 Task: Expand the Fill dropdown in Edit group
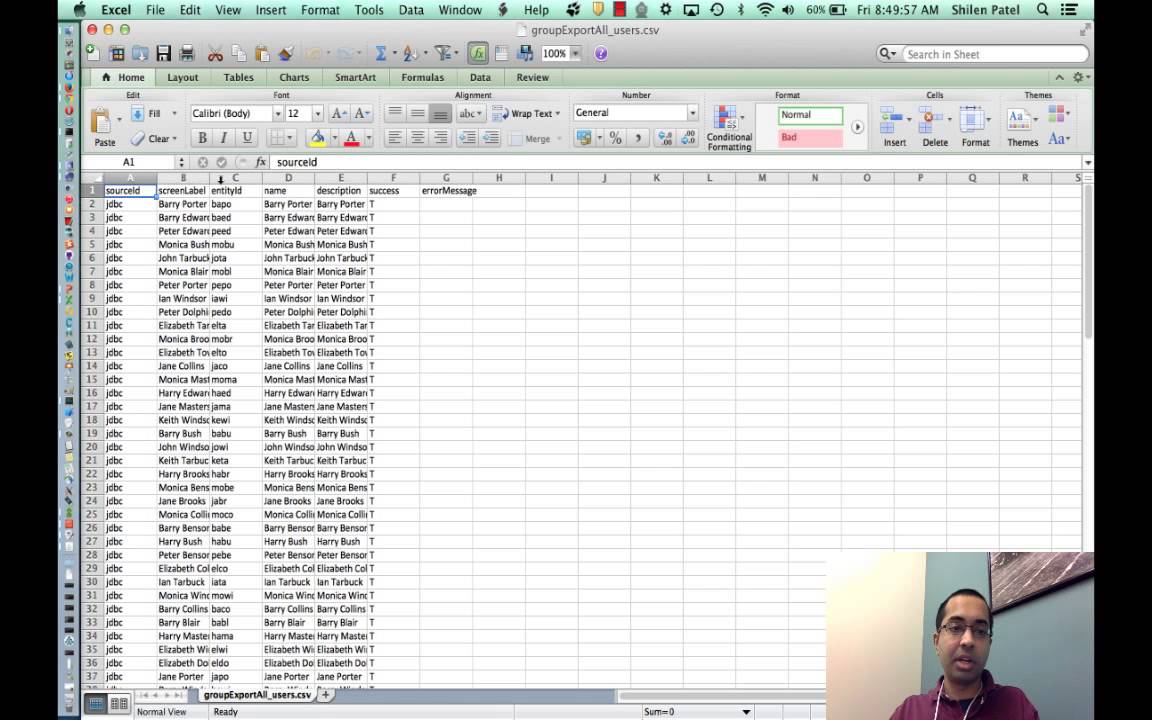[174, 113]
